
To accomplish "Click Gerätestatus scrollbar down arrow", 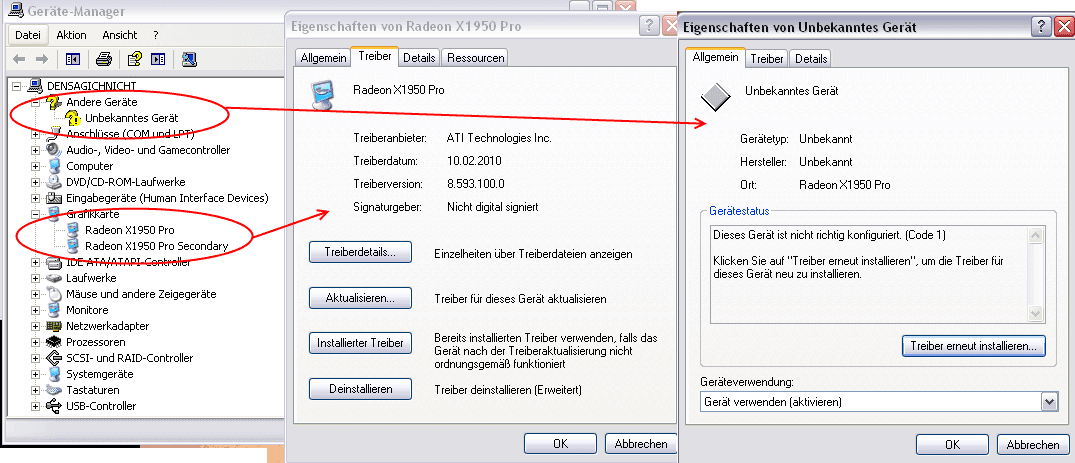I will click(x=1035, y=313).
